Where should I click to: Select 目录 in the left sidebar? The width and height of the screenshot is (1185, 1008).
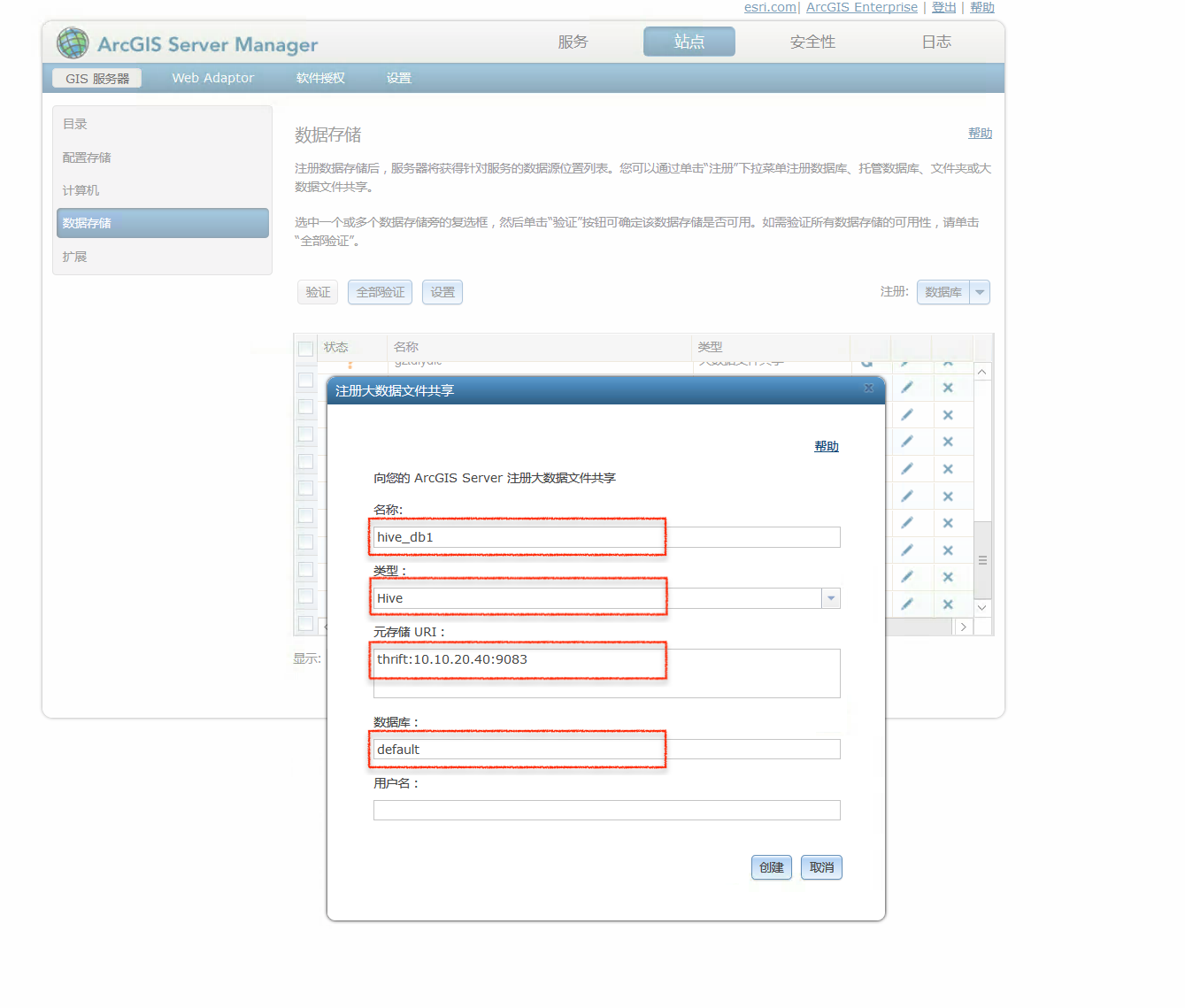[163, 124]
